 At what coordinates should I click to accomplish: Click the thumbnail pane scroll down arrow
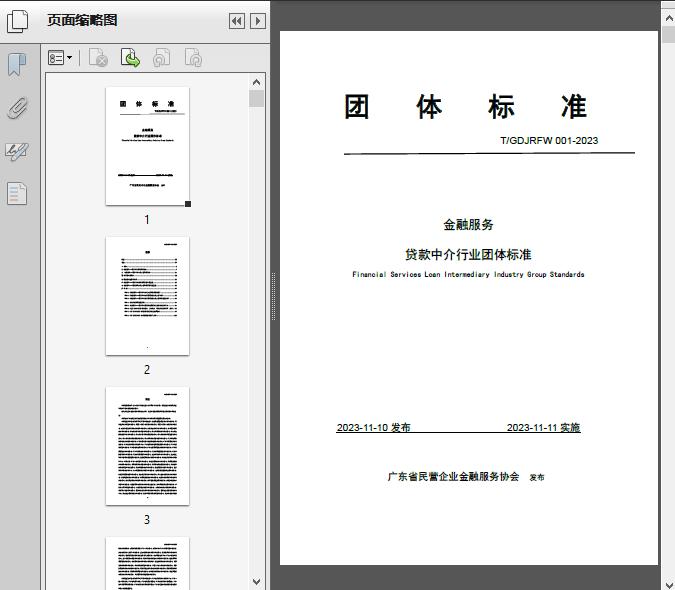tap(257, 582)
